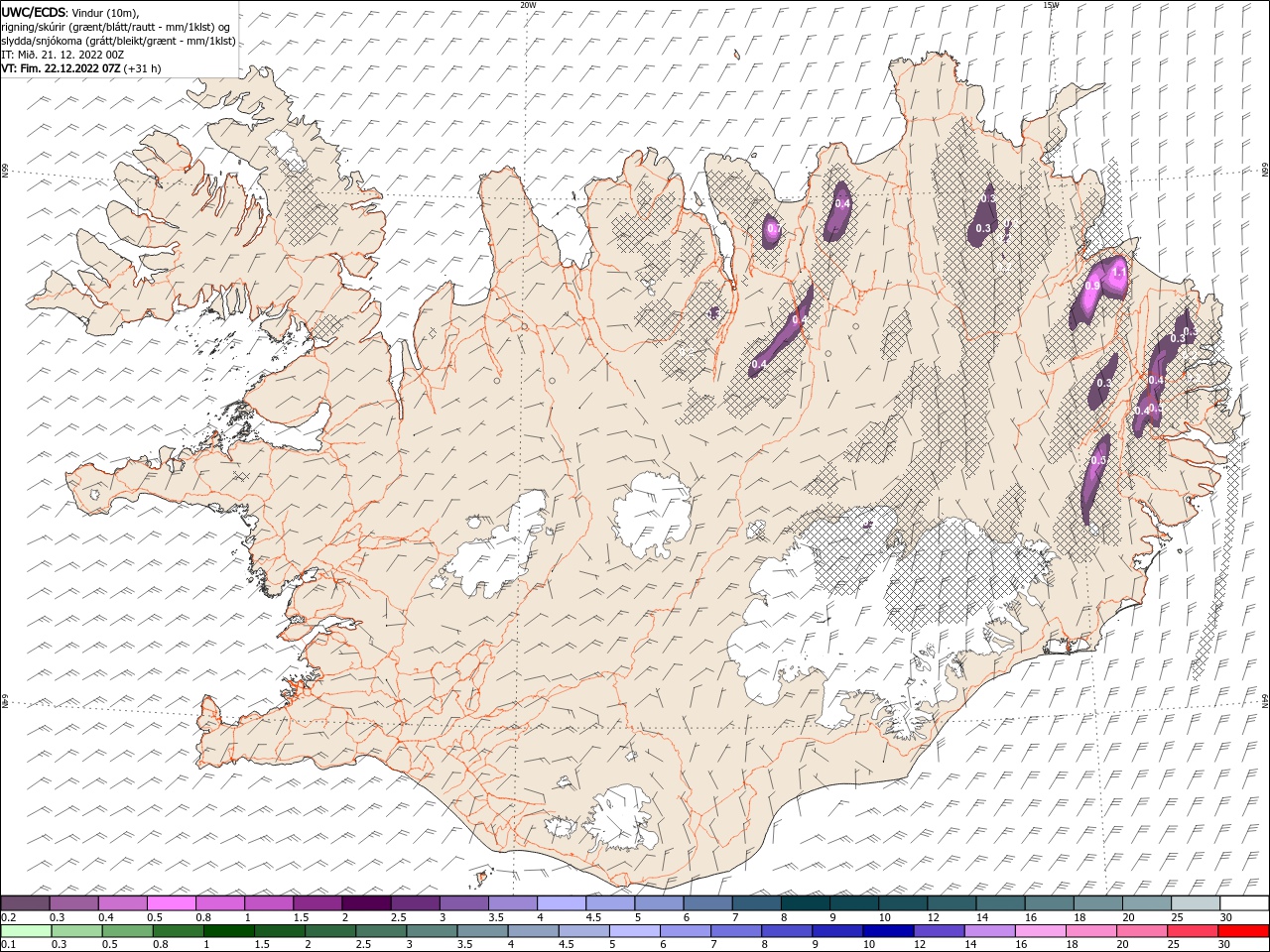Image resolution: width=1270 pixels, height=952 pixels.
Task: Pick the upper-scale swatch labelled 6
Action: point(707,903)
